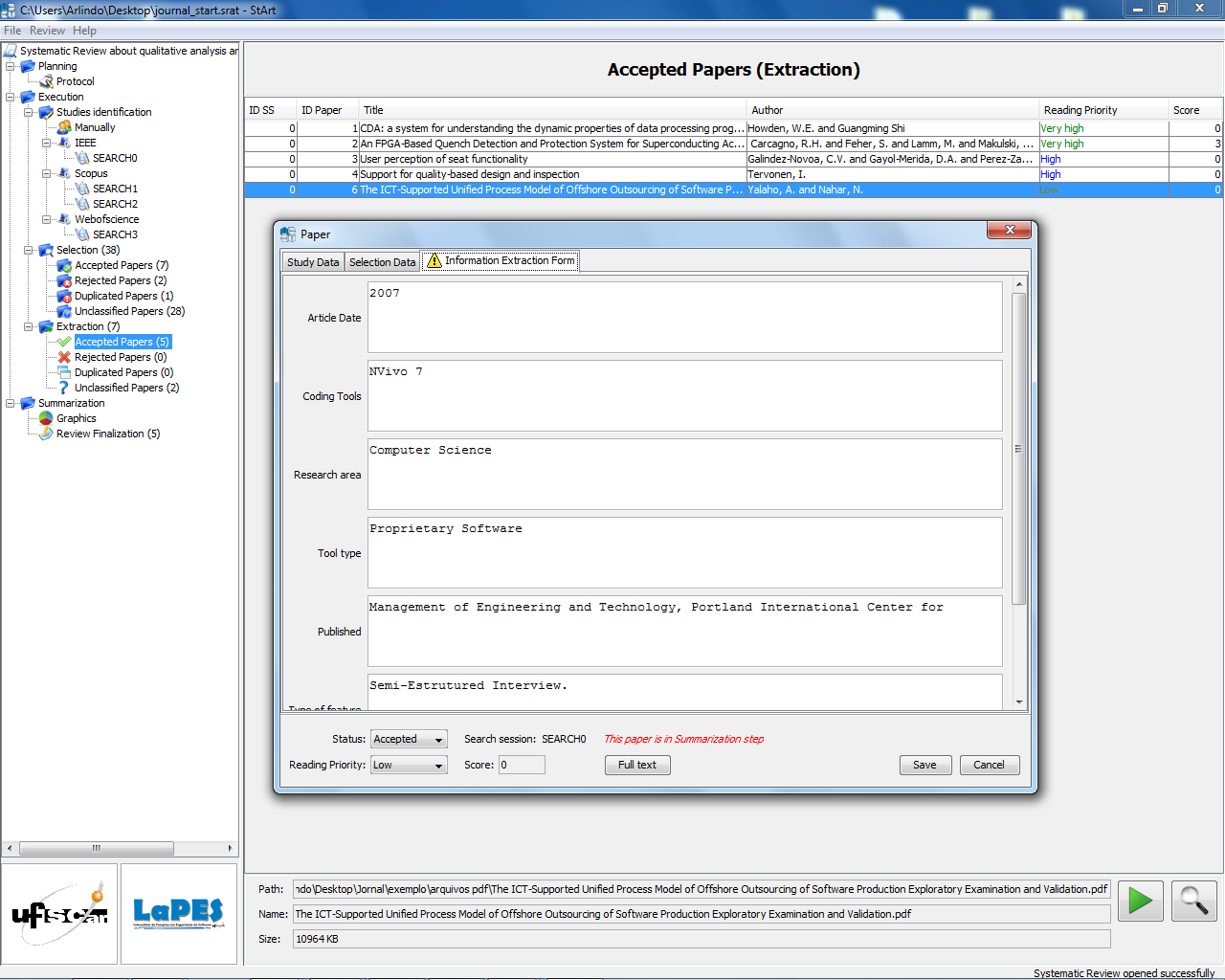
Task: Select Review Finalization (5) in tree
Action: [x=108, y=434]
